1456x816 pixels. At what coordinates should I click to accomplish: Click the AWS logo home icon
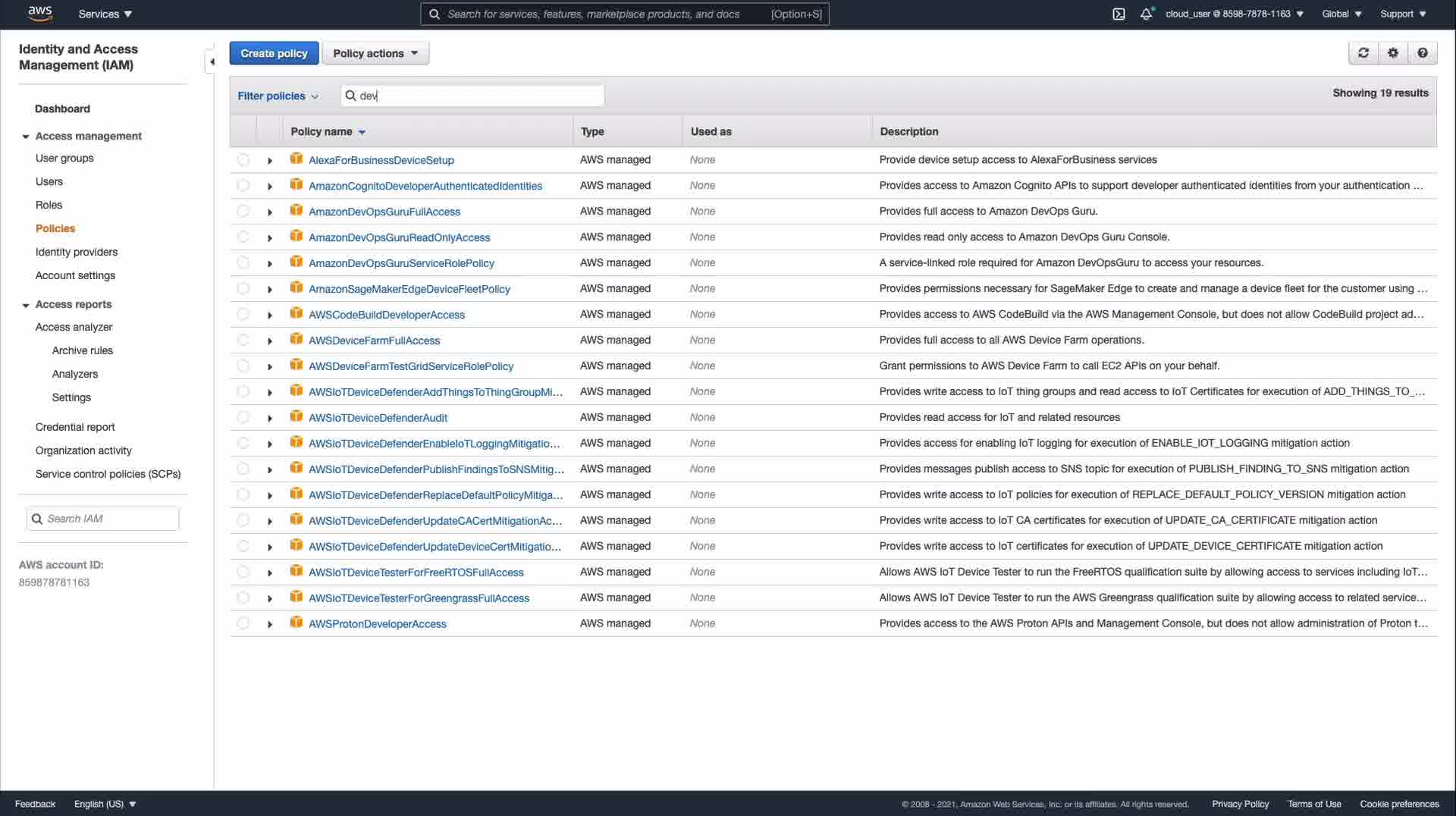pyautogui.click(x=39, y=14)
